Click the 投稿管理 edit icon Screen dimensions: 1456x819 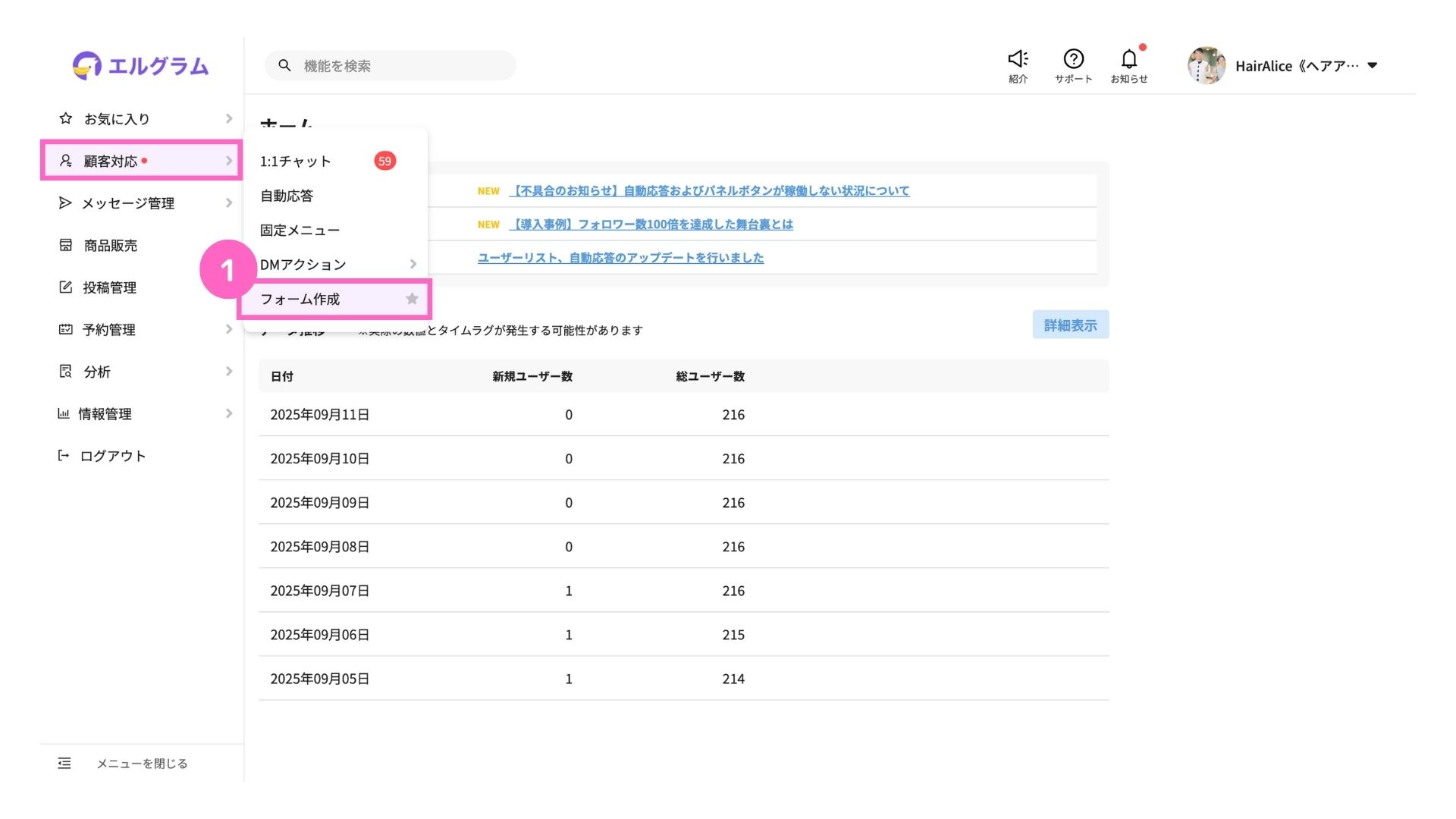[66, 287]
